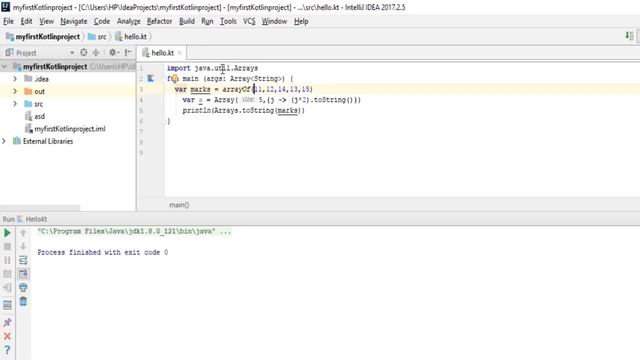Open the Code menu
The image size is (640, 360).
102,21
